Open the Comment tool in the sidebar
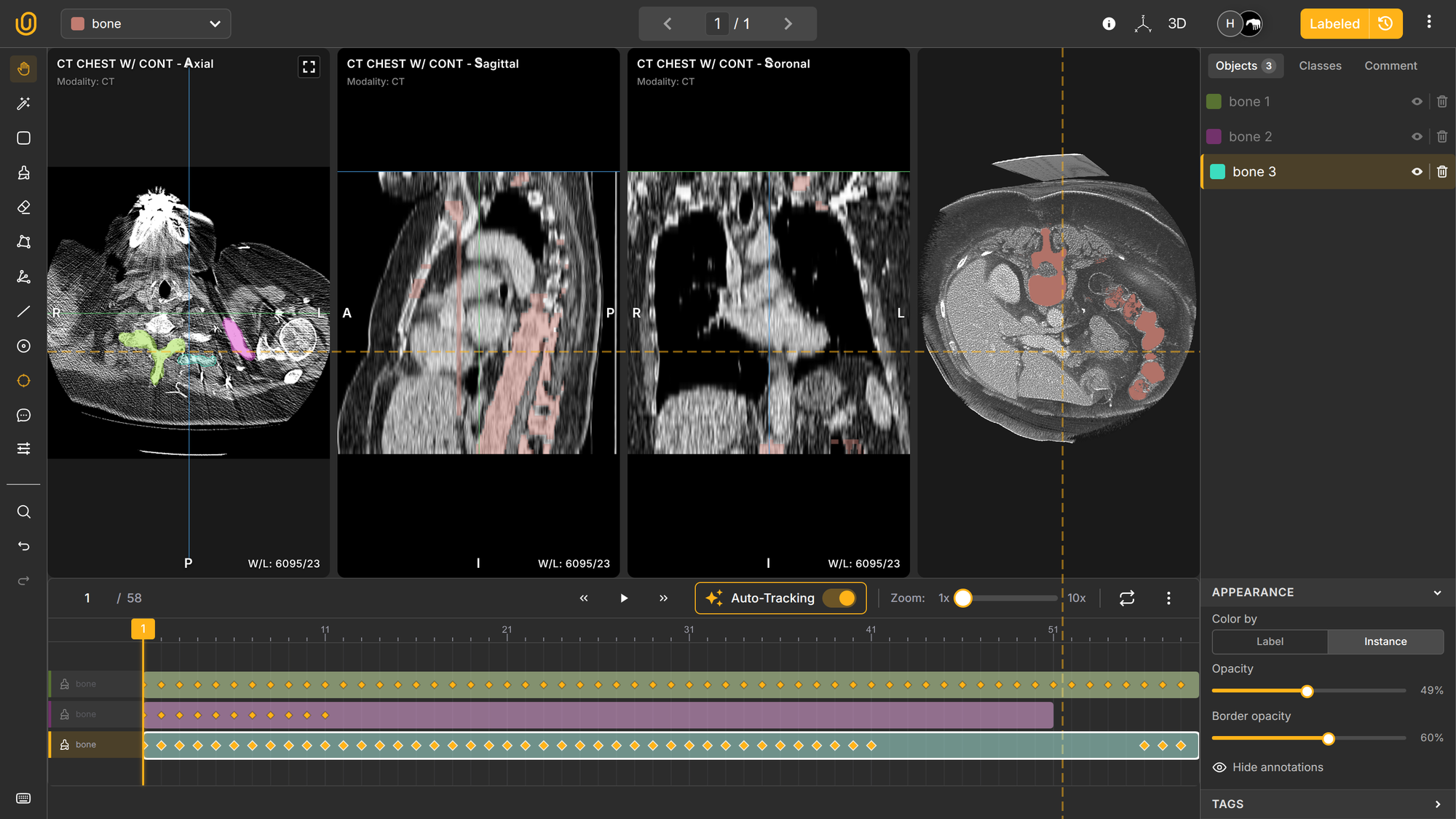This screenshot has width=1456, height=819. click(x=23, y=415)
